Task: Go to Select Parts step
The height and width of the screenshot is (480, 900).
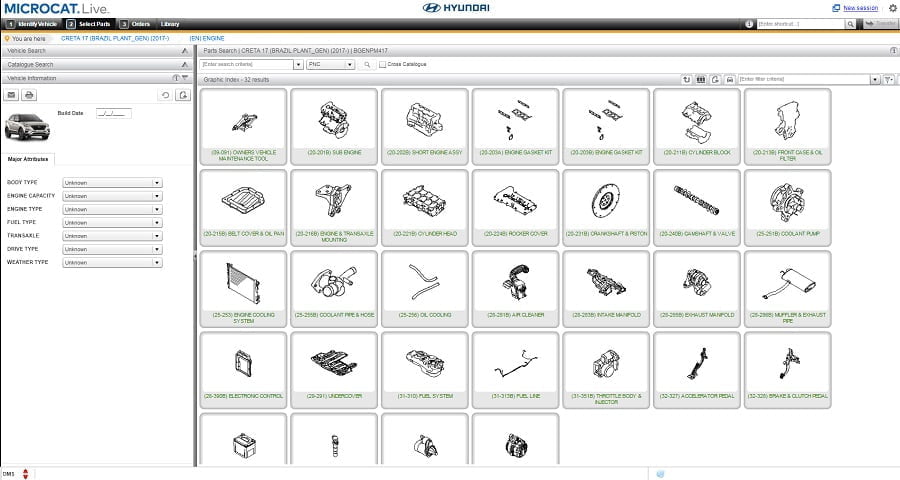Action: [x=88, y=24]
